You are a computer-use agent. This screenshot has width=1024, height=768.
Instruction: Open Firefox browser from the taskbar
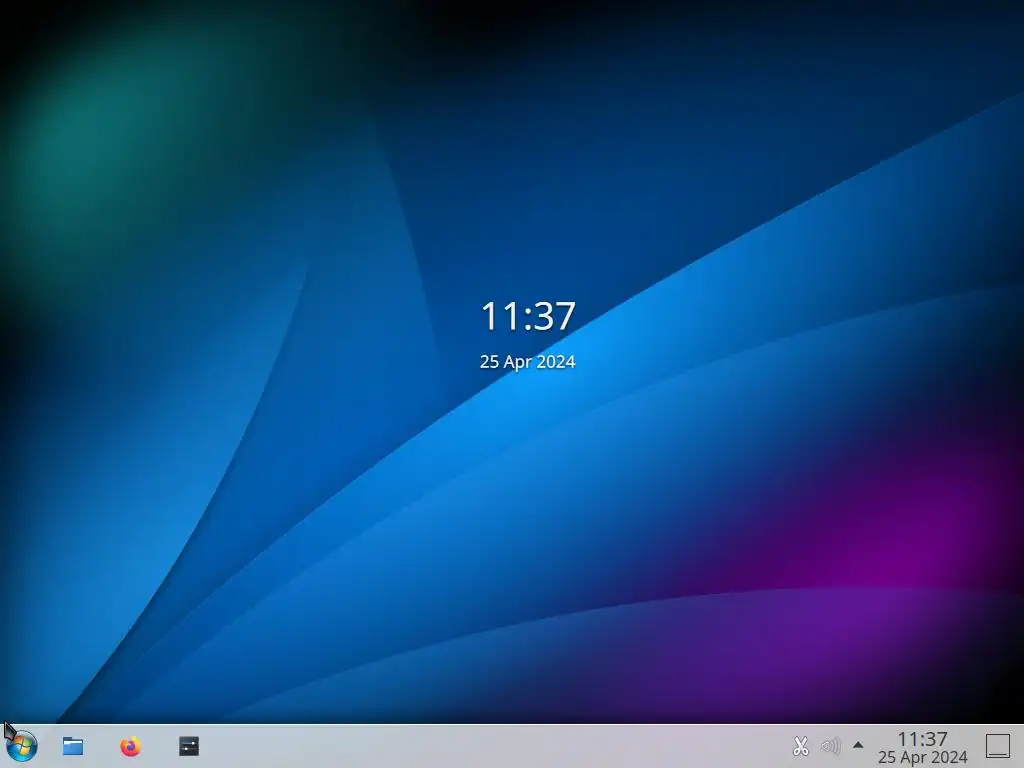pyautogui.click(x=131, y=746)
